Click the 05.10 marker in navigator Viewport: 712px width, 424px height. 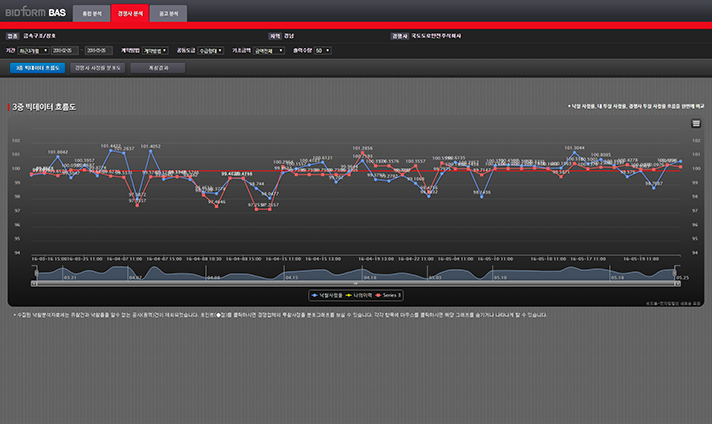point(500,277)
